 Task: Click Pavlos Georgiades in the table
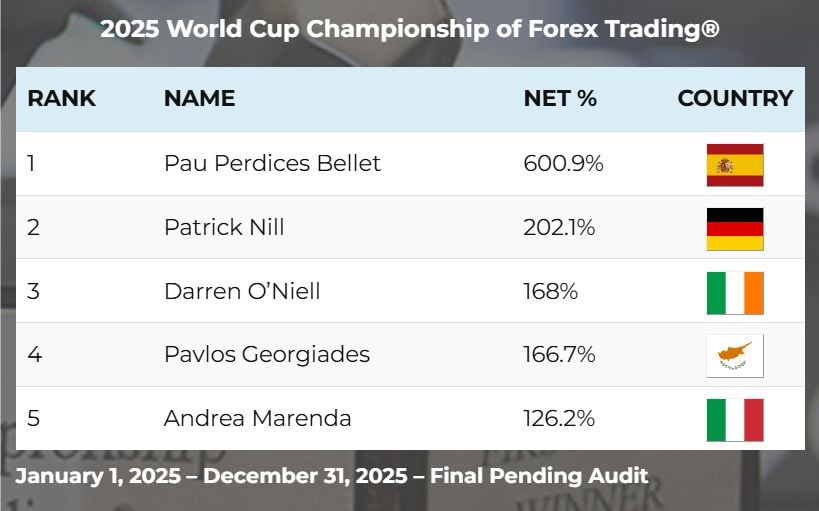pyautogui.click(x=267, y=355)
